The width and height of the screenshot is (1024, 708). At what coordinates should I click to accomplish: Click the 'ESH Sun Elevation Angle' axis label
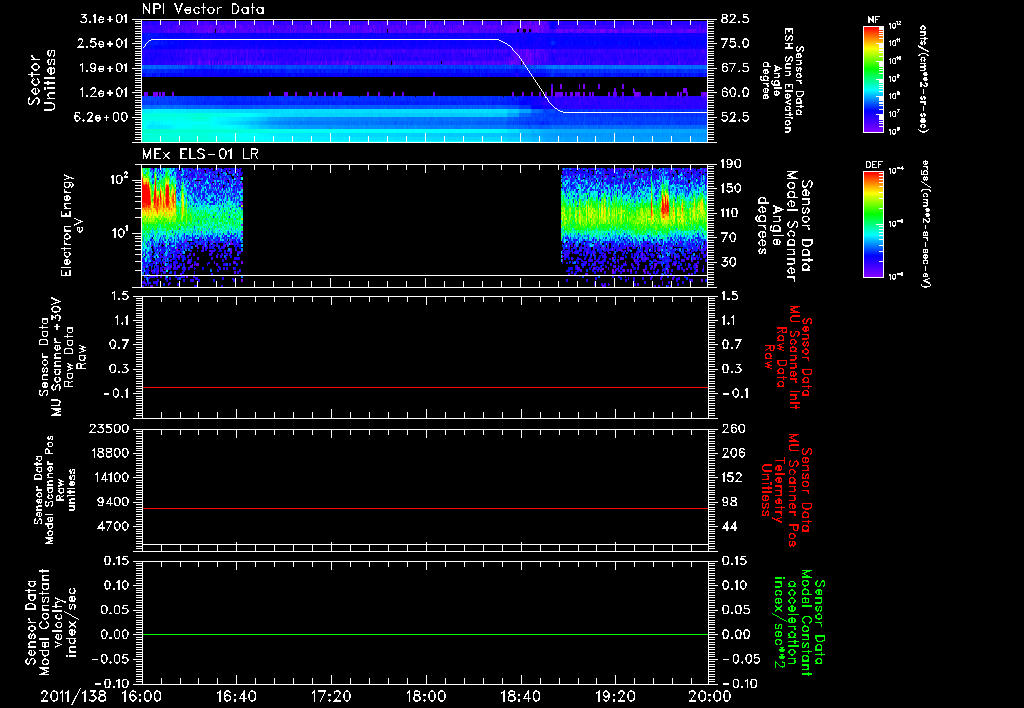[x=782, y=80]
